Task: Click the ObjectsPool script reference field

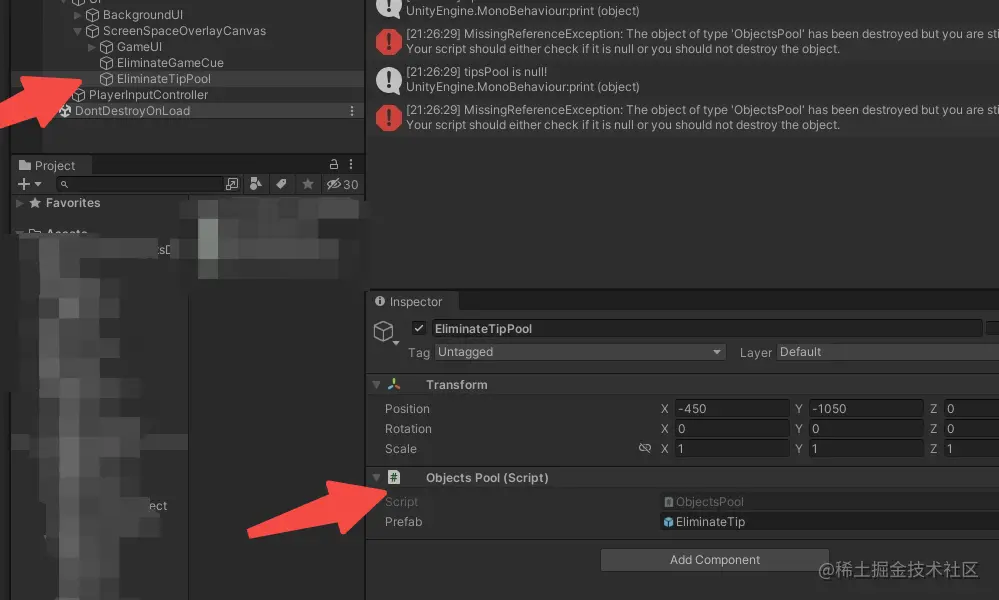Action: tap(830, 502)
